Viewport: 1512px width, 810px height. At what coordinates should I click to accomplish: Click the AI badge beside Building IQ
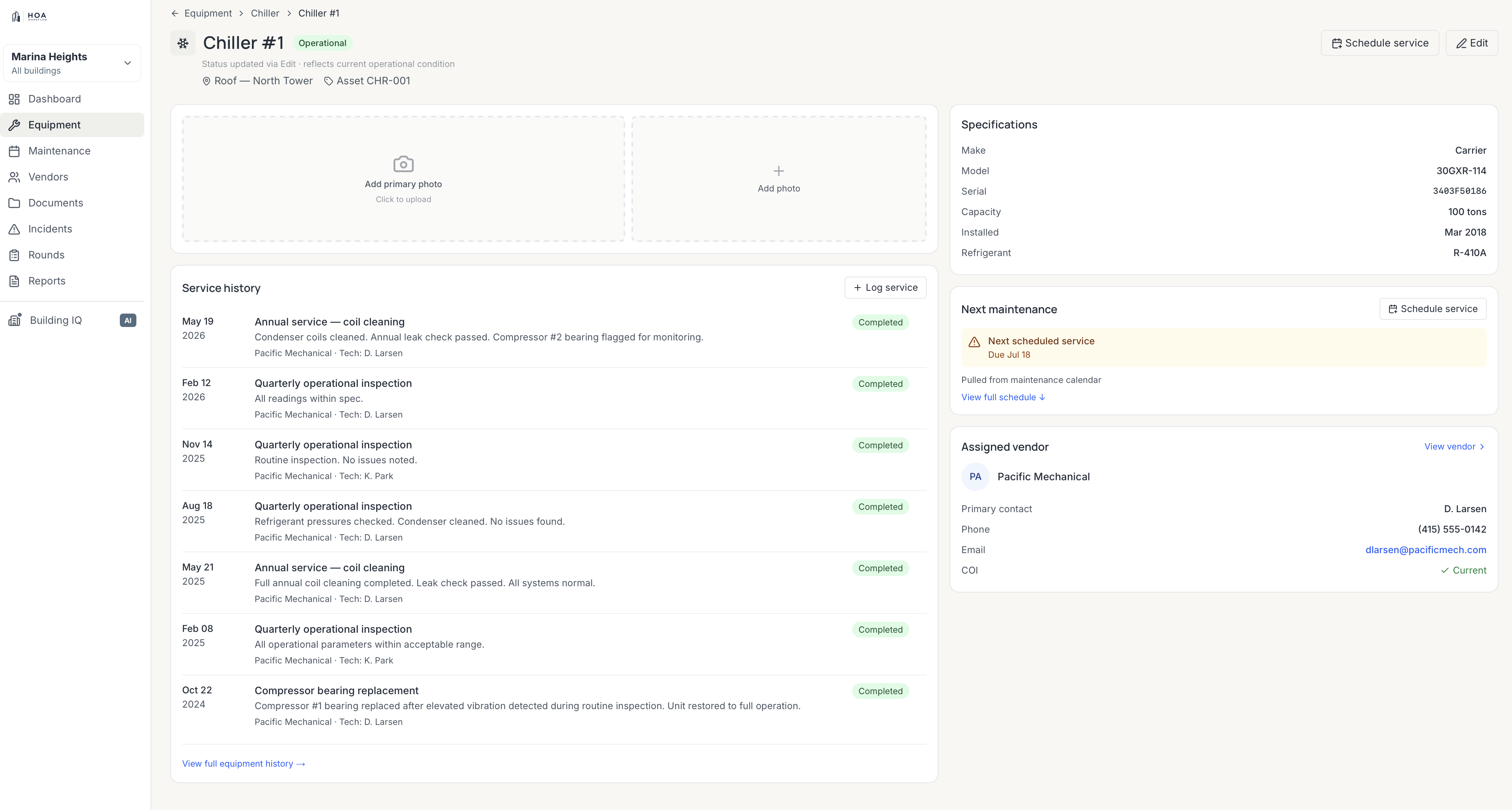128,320
